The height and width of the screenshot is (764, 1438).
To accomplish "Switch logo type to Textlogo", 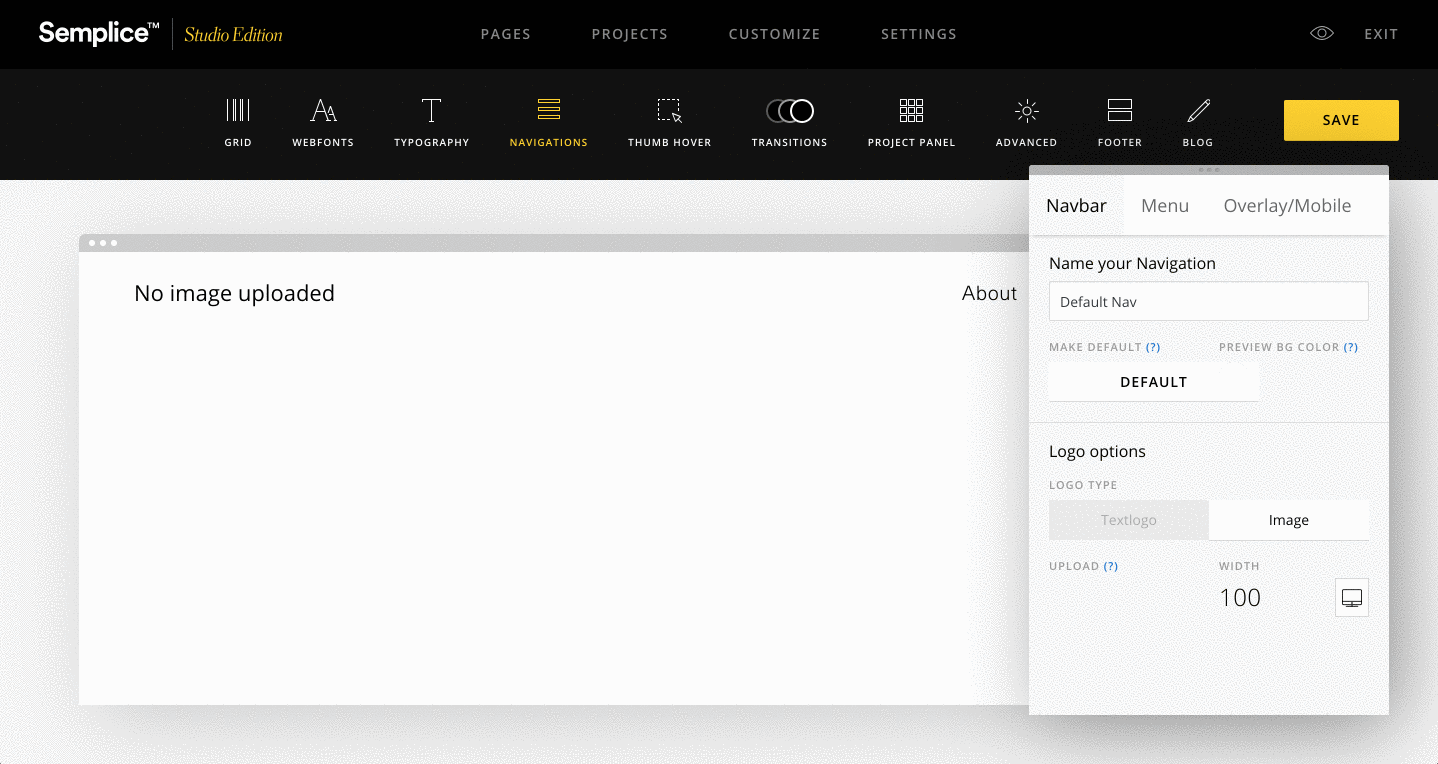I will 1128,520.
